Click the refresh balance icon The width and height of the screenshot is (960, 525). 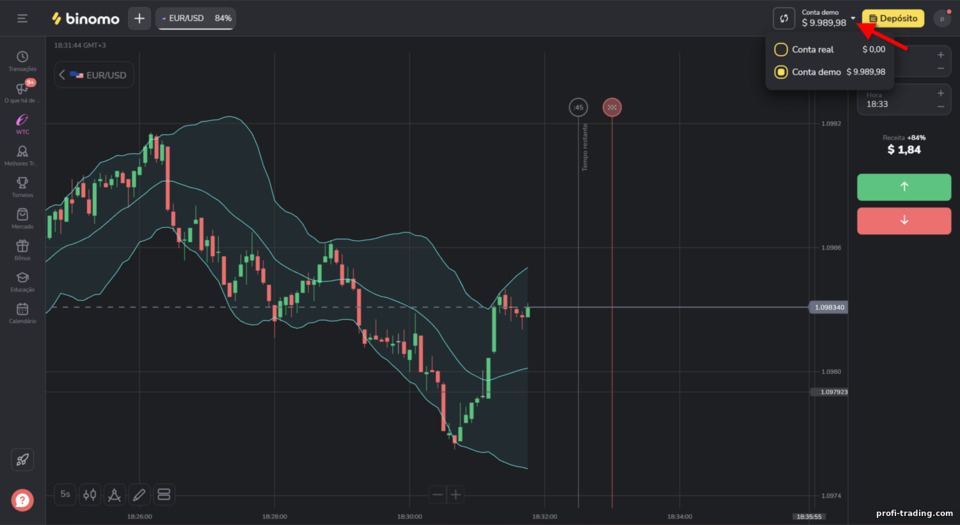click(x=784, y=18)
